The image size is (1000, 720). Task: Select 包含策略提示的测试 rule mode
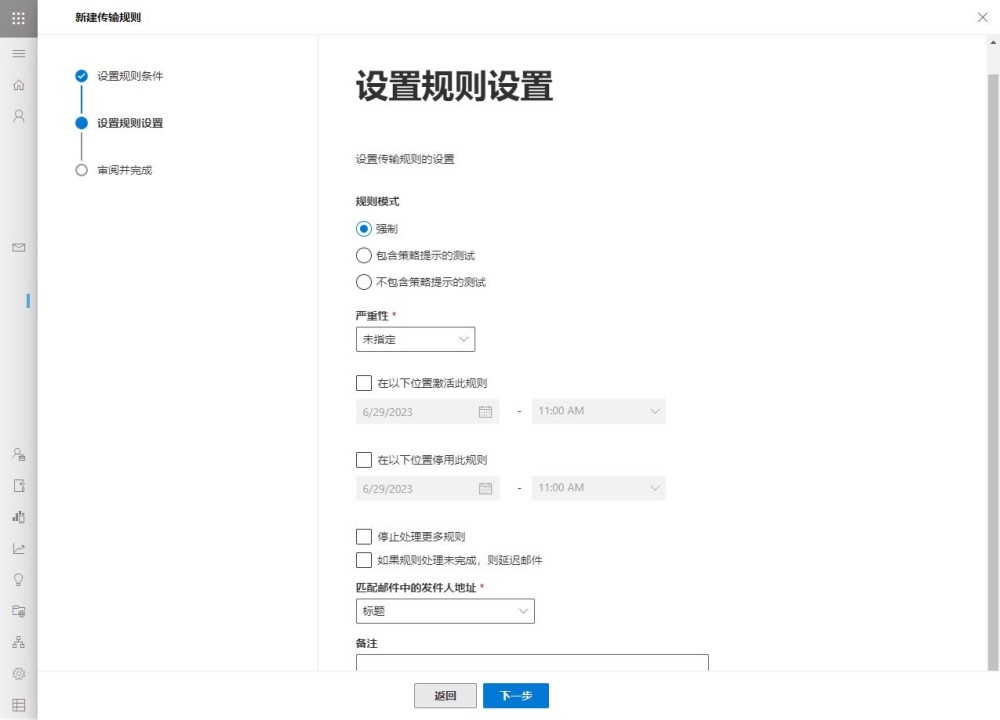(364, 256)
